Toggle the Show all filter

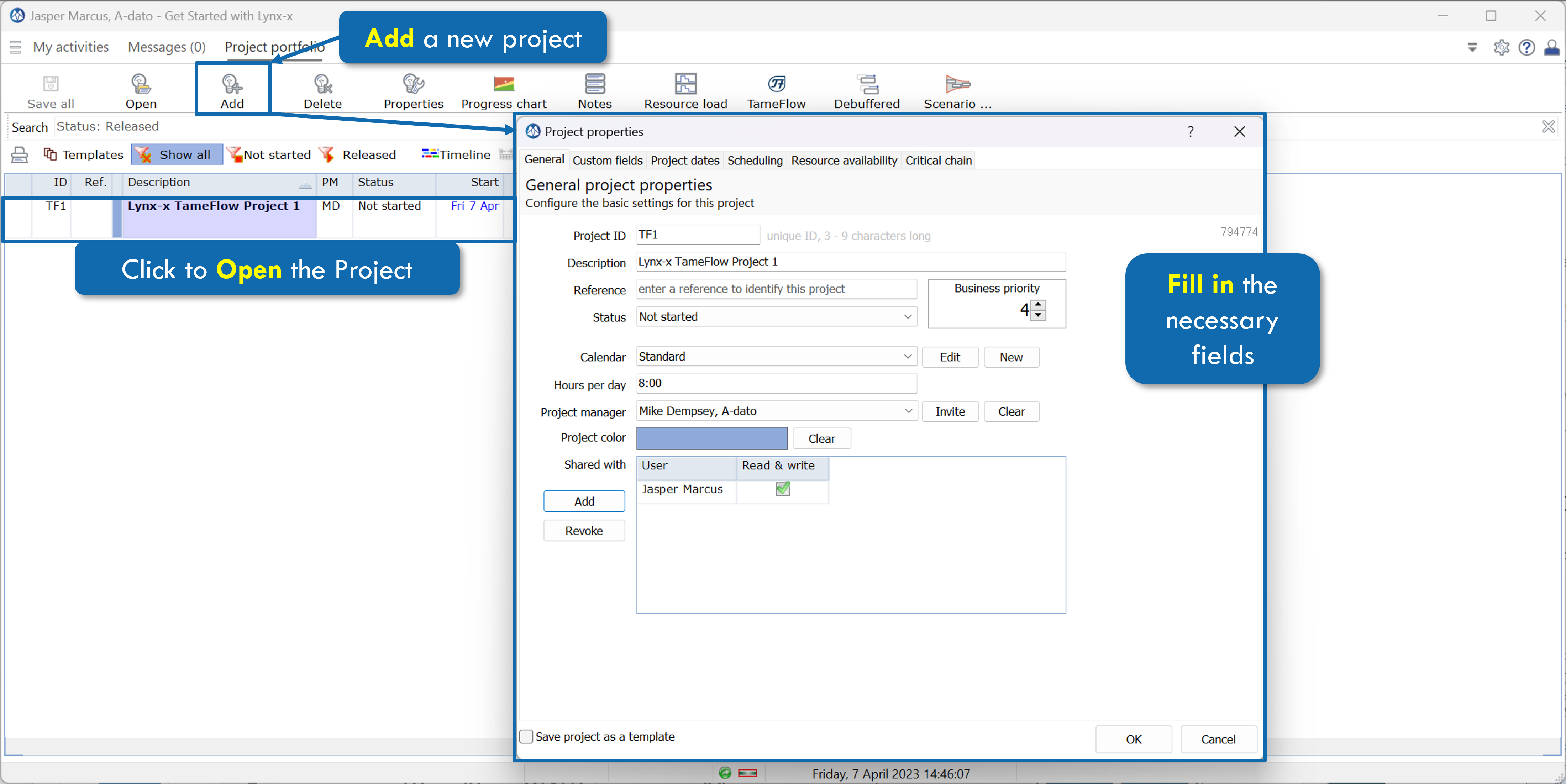click(x=177, y=155)
